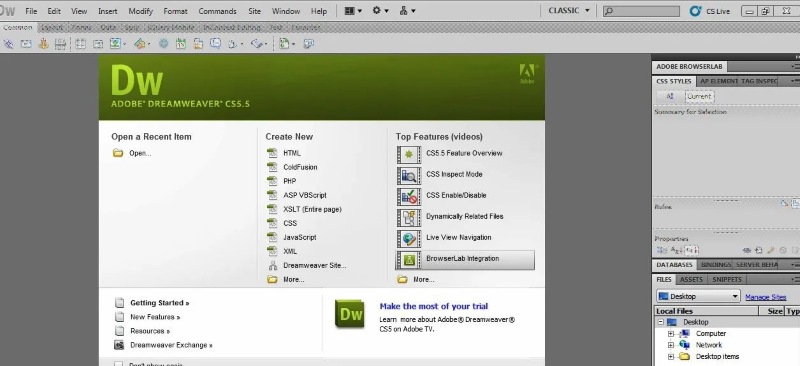Select the Layout tab in the Insert bar
Image resolution: width=800 pixels, height=366 pixels.
[52, 28]
